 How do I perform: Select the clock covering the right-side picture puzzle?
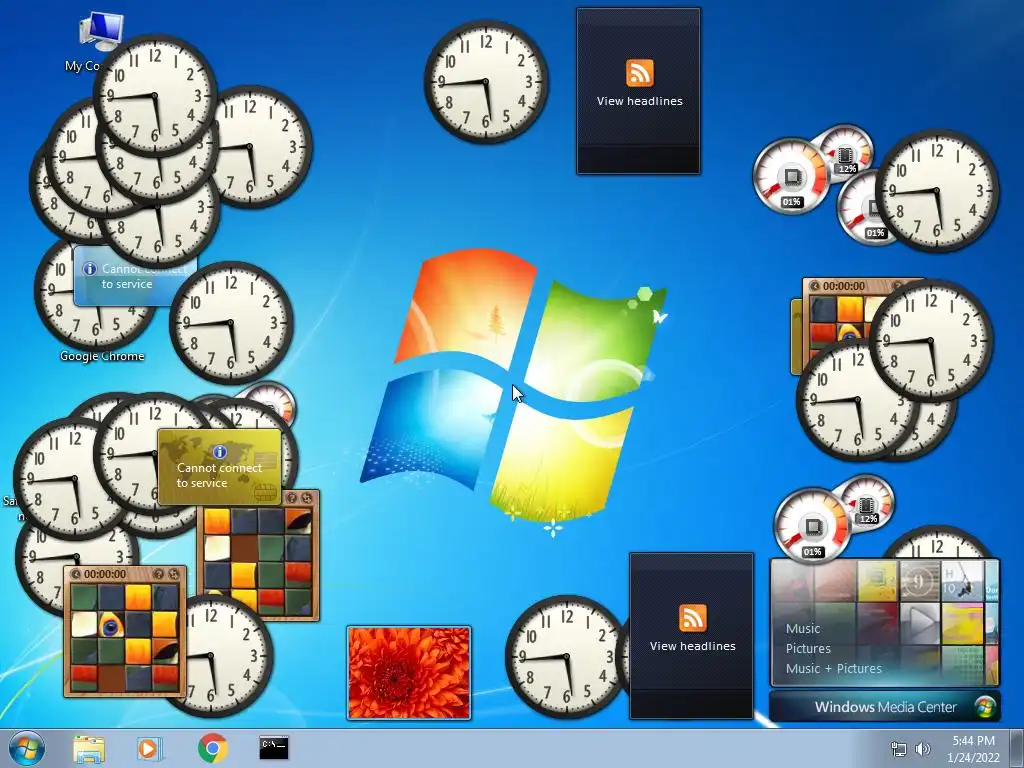[x=931, y=340]
